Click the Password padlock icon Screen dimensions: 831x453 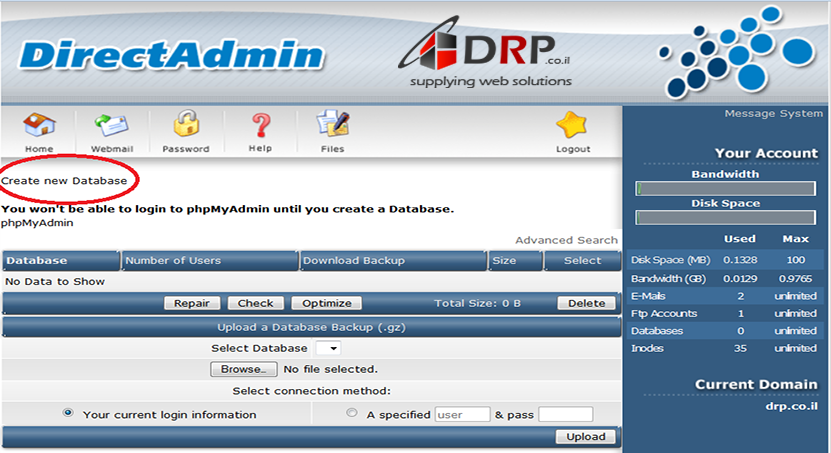186,125
